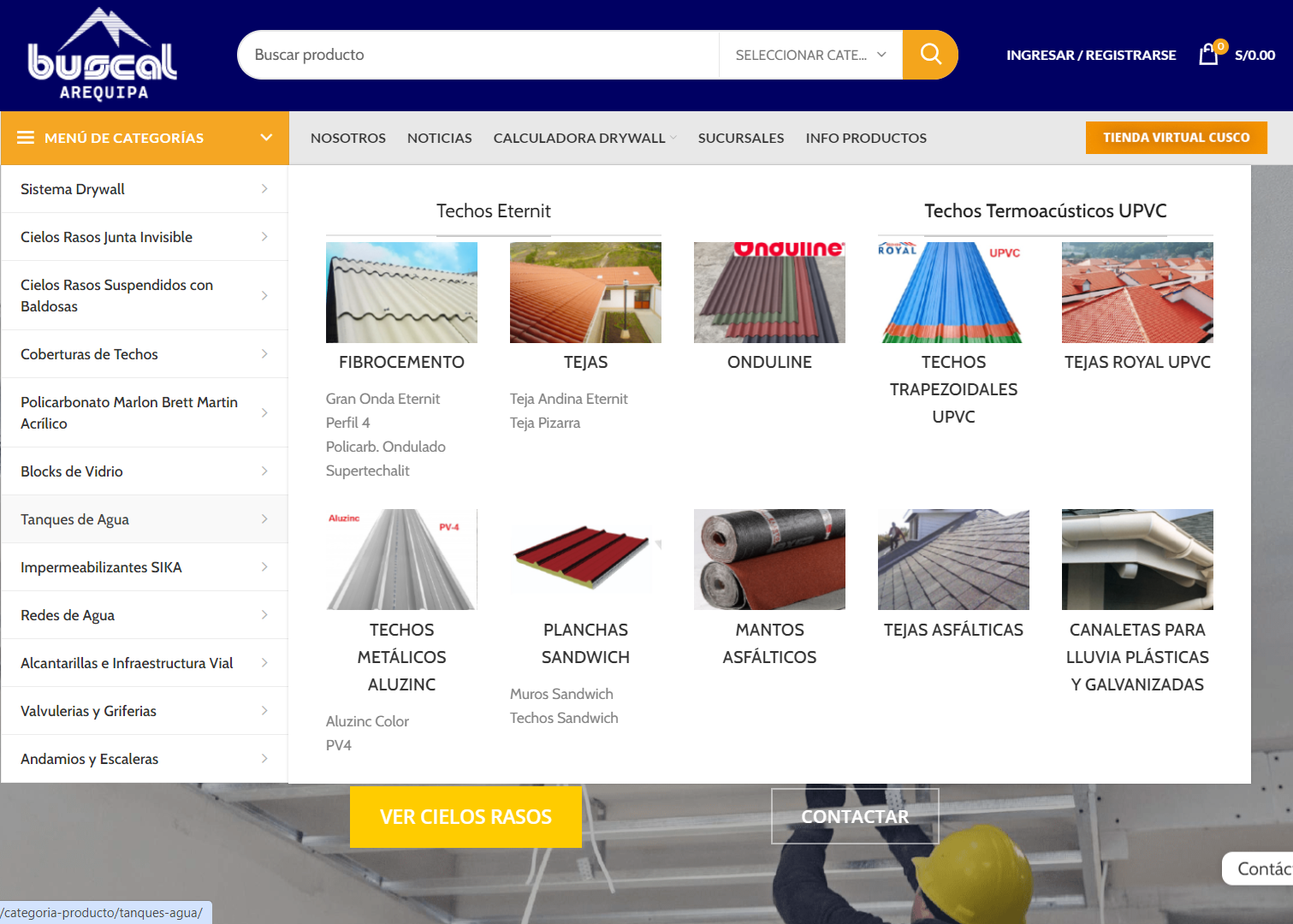Collapse the Menú de Categorías chevron
This screenshot has height=924, width=1293.
pos(266,138)
